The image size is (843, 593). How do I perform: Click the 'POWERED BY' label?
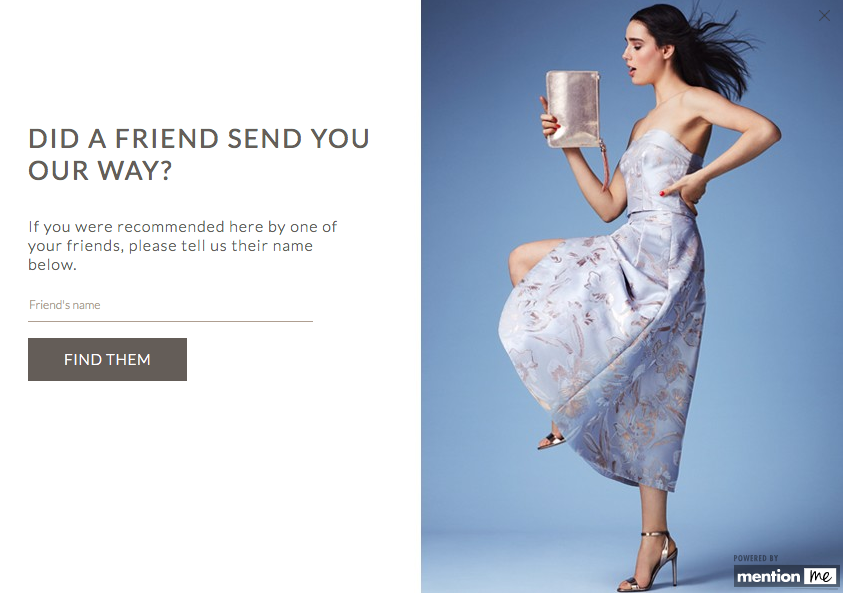pyautogui.click(x=755, y=558)
